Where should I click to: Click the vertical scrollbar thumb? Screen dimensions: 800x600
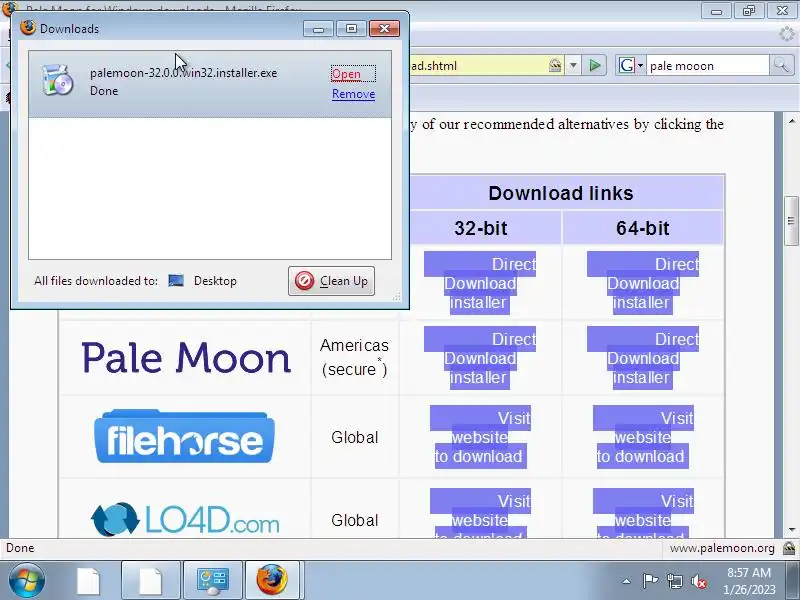pos(791,220)
